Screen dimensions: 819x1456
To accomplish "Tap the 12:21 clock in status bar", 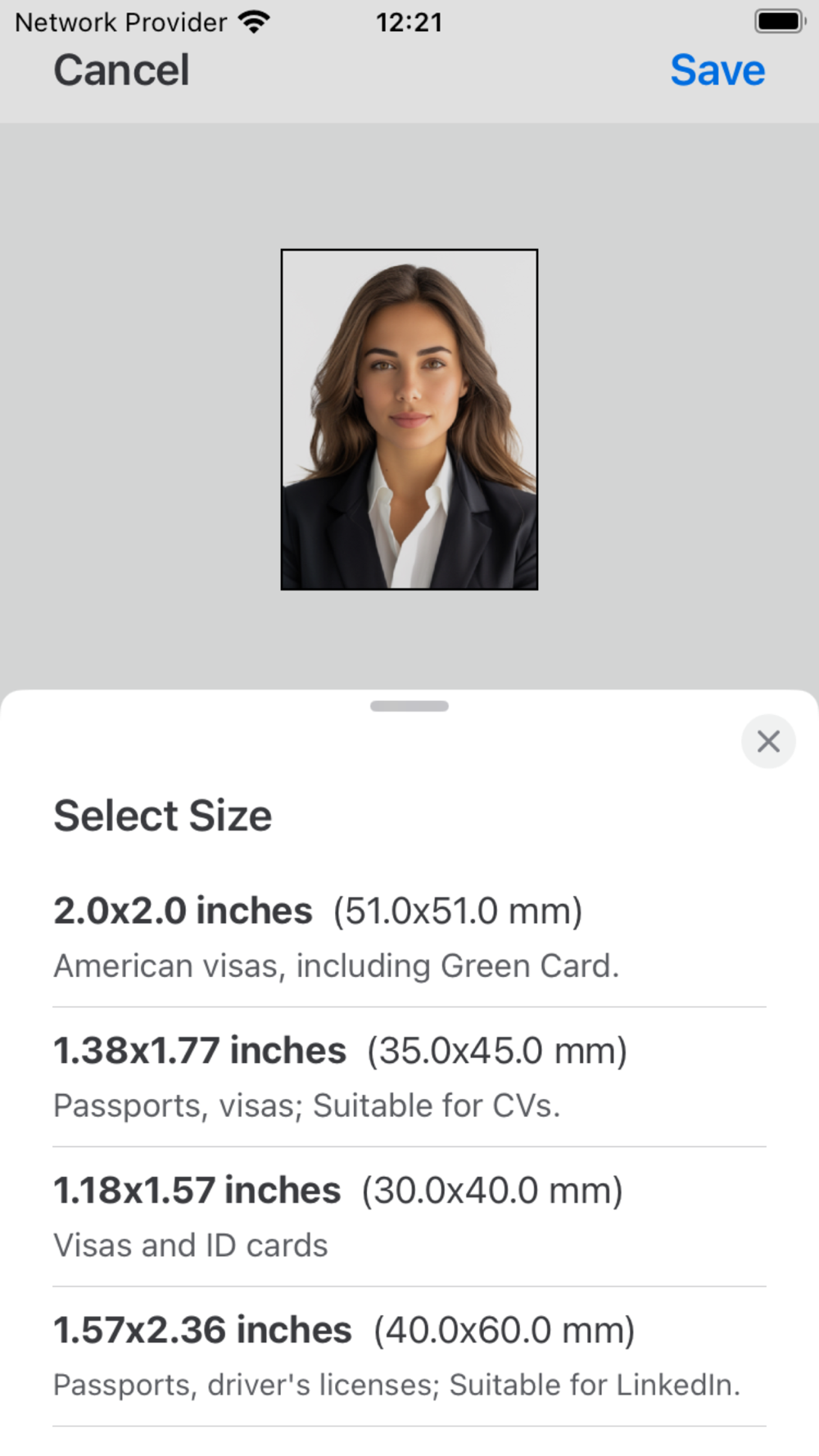I will point(409,22).
